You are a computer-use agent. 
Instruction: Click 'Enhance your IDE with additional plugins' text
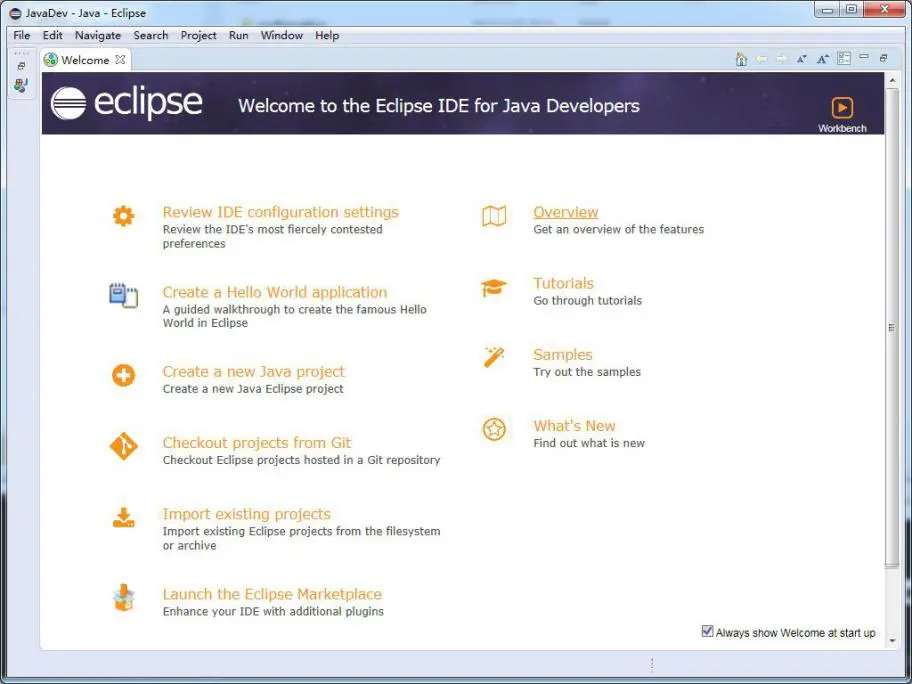(x=273, y=611)
